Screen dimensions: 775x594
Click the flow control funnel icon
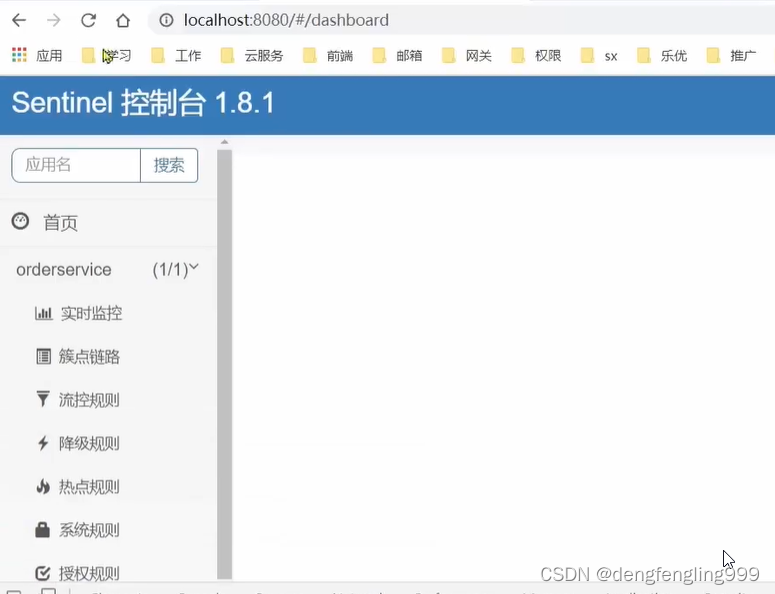coord(43,400)
